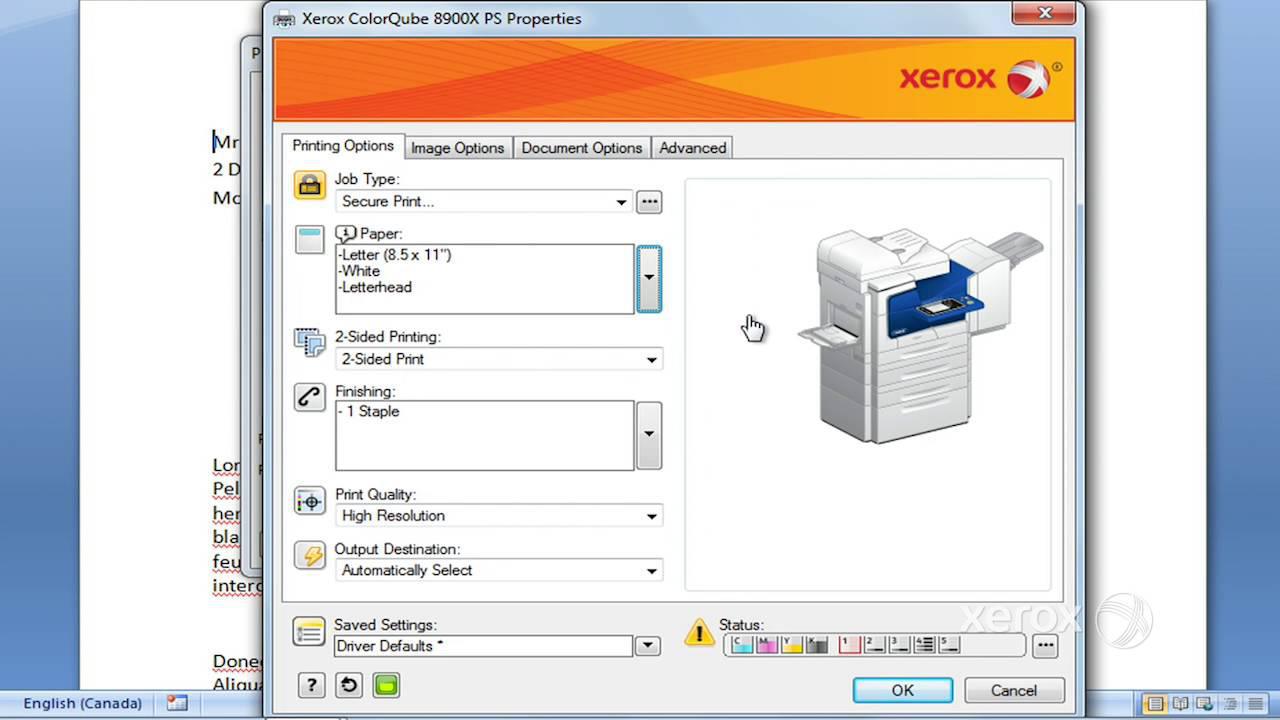Expand the Paper selection dropdown arrow
This screenshot has width=1280, height=720.
click(649, 278)
